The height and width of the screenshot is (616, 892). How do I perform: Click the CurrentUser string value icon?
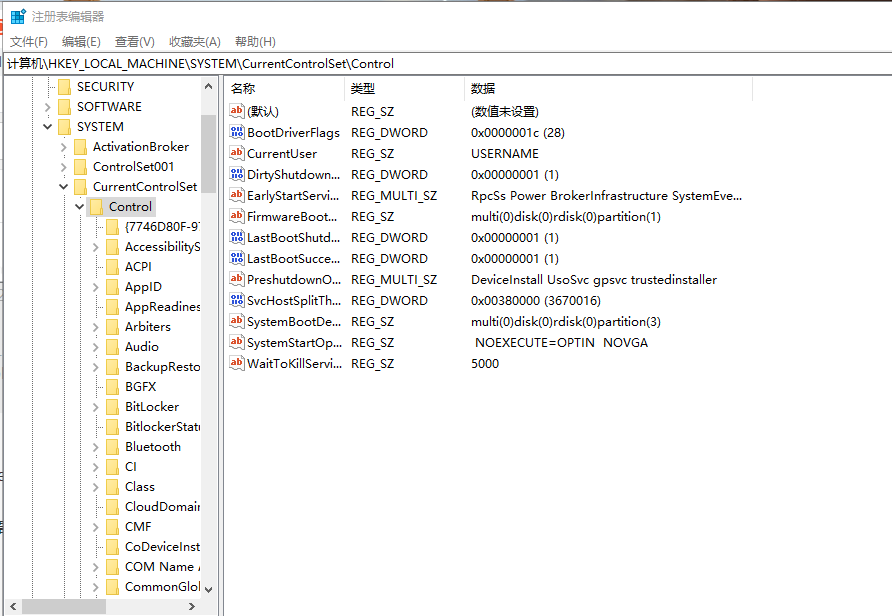(x=237, y=154)
